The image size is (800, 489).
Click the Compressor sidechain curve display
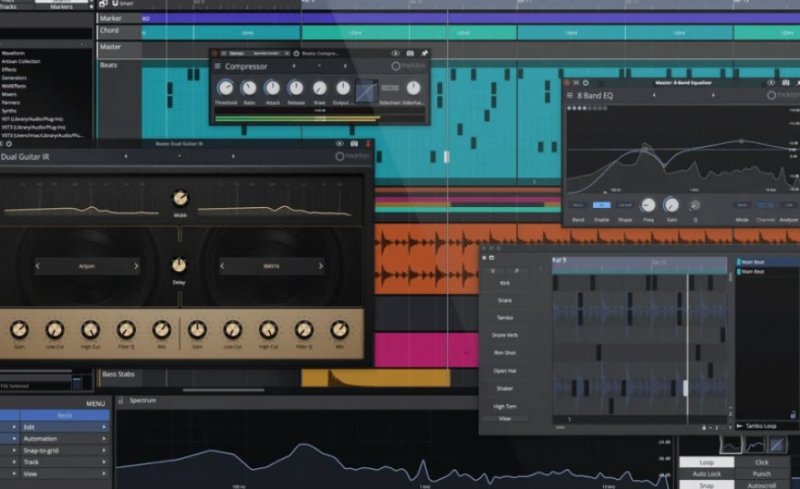[x=366, y=91]
